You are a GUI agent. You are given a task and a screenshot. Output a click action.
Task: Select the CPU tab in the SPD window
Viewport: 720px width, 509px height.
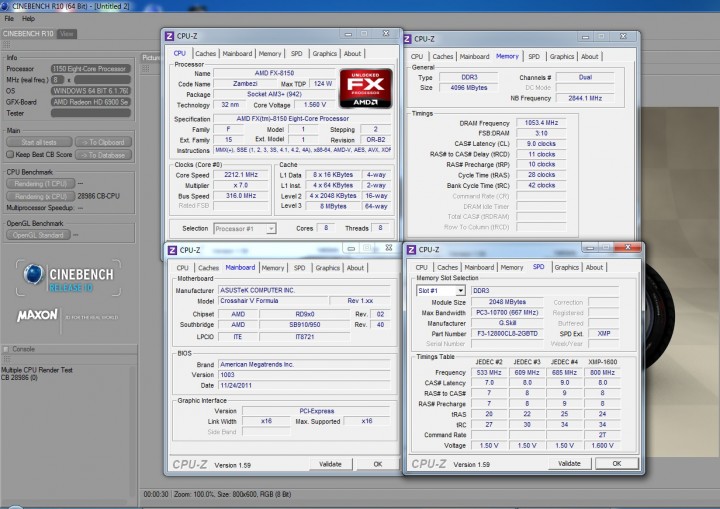point(422,267)
